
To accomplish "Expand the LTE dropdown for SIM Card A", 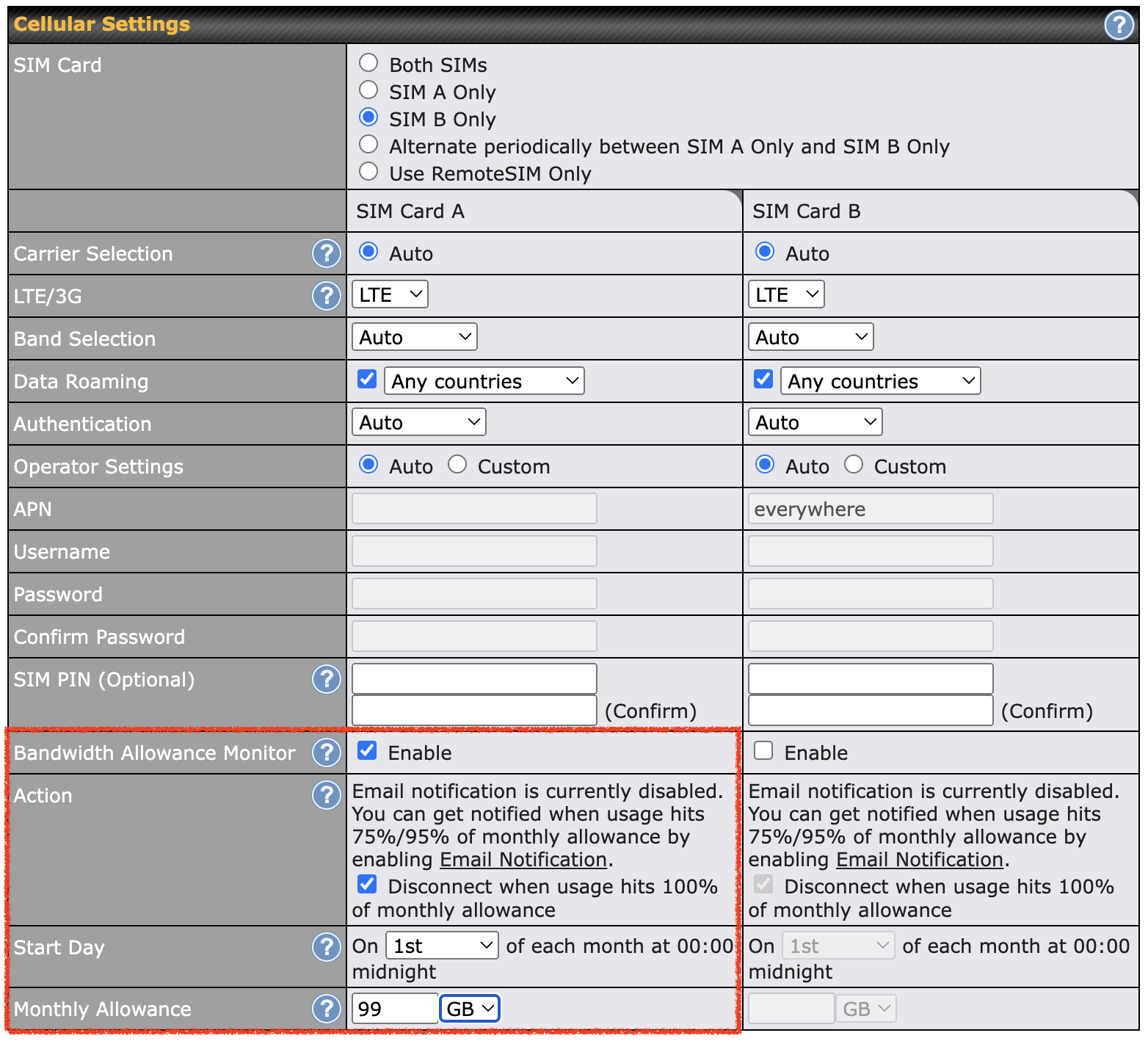I will 390,294.
